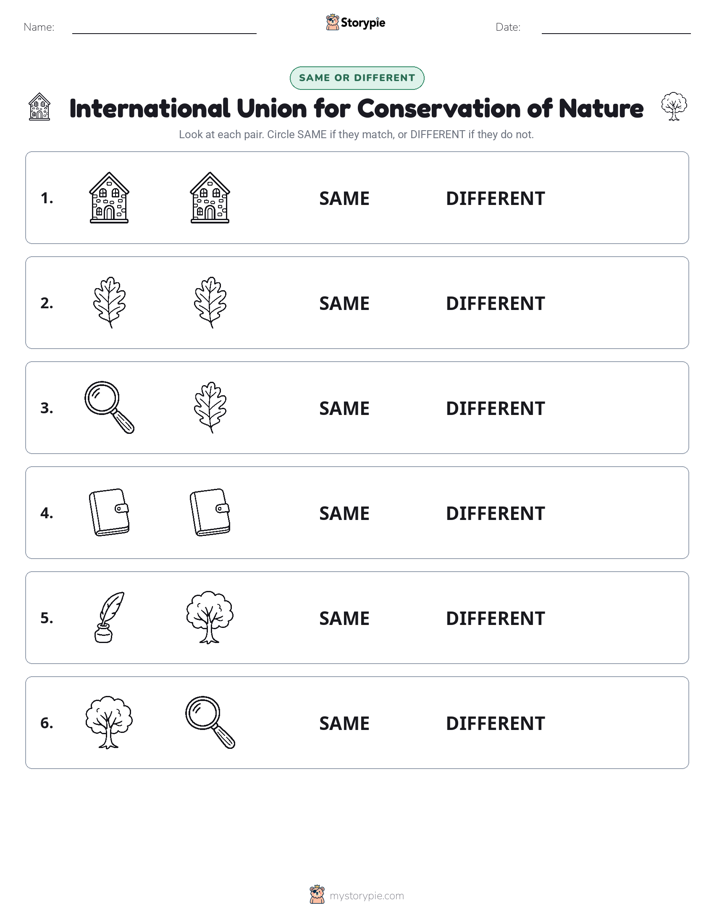Click the first notebook icon in row 4

tap(109, 512)
